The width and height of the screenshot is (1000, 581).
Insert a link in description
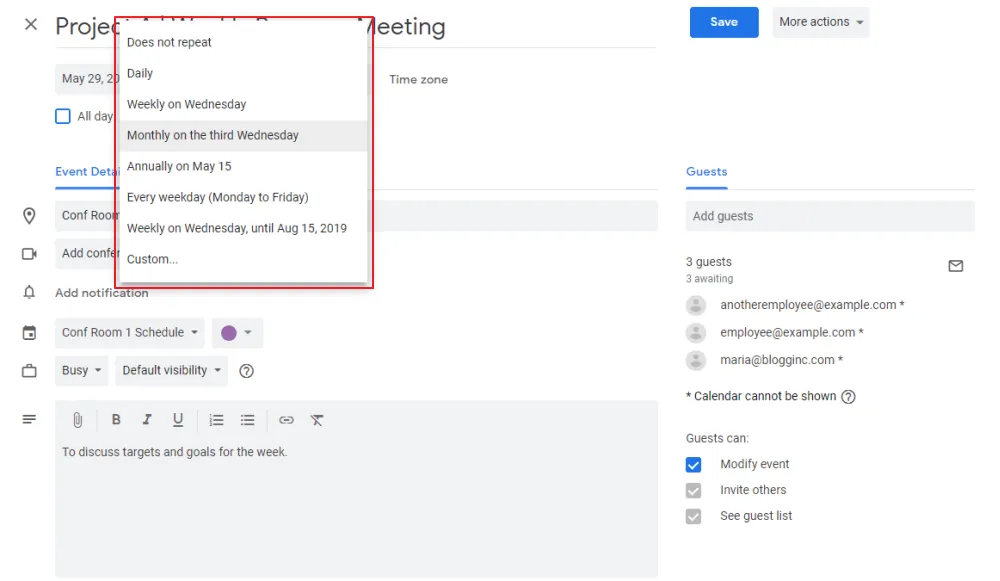(x=286, y=420)
